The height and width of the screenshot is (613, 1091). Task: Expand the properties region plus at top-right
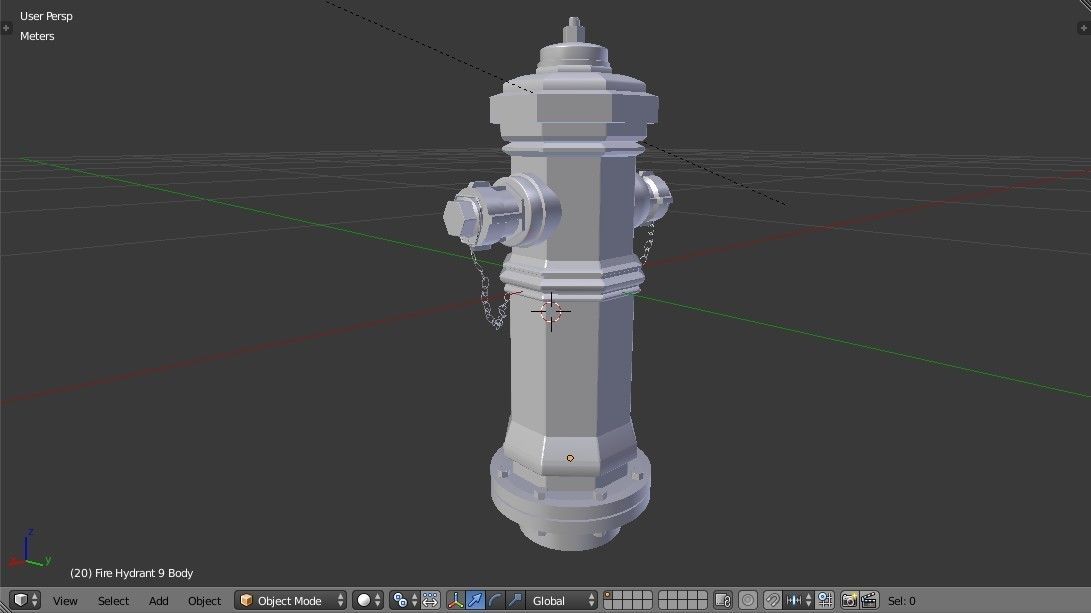[1084, 28]
